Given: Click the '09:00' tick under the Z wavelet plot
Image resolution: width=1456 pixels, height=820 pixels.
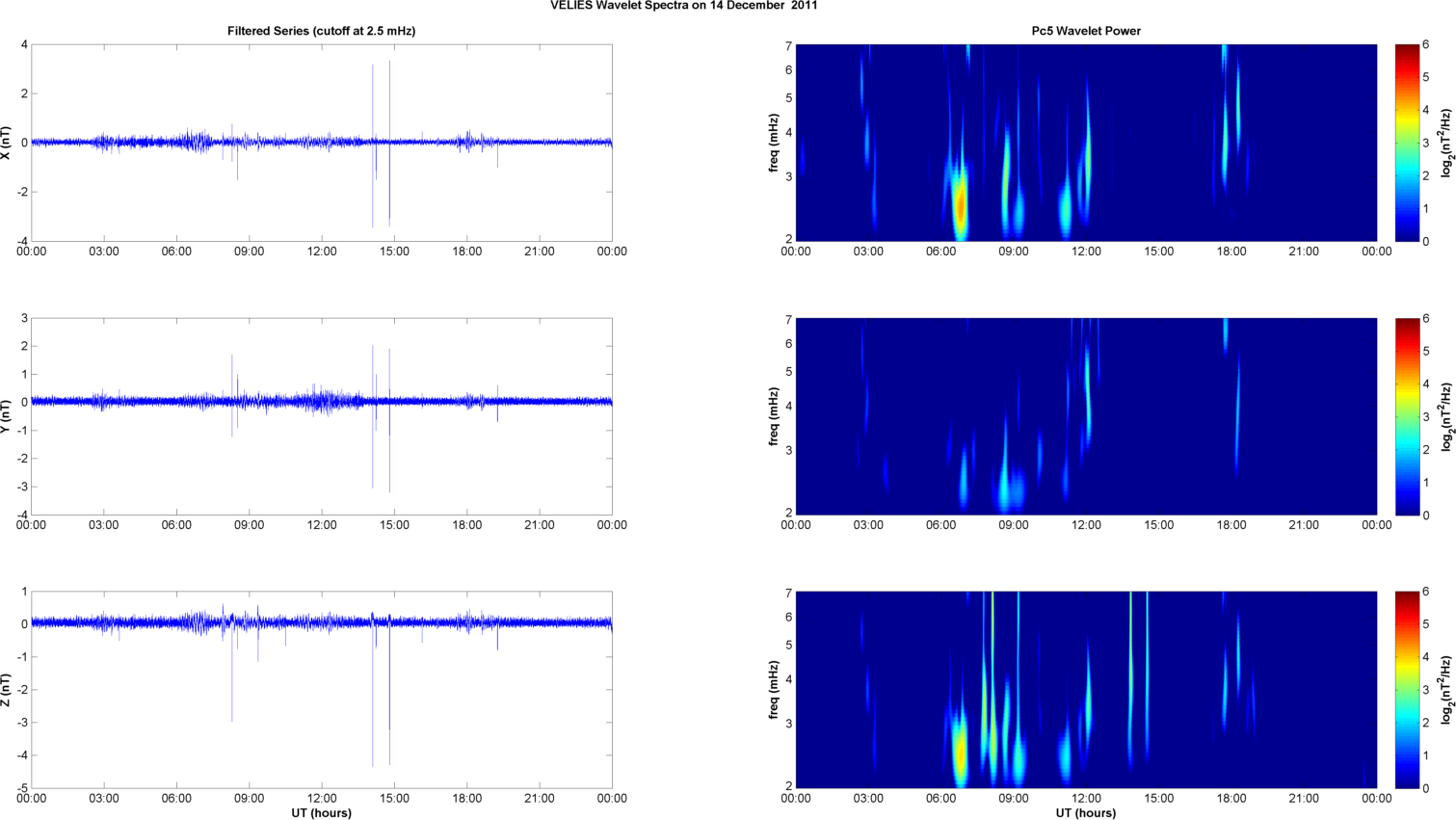Looking at the screenshot, I should tap(1014, 798).
